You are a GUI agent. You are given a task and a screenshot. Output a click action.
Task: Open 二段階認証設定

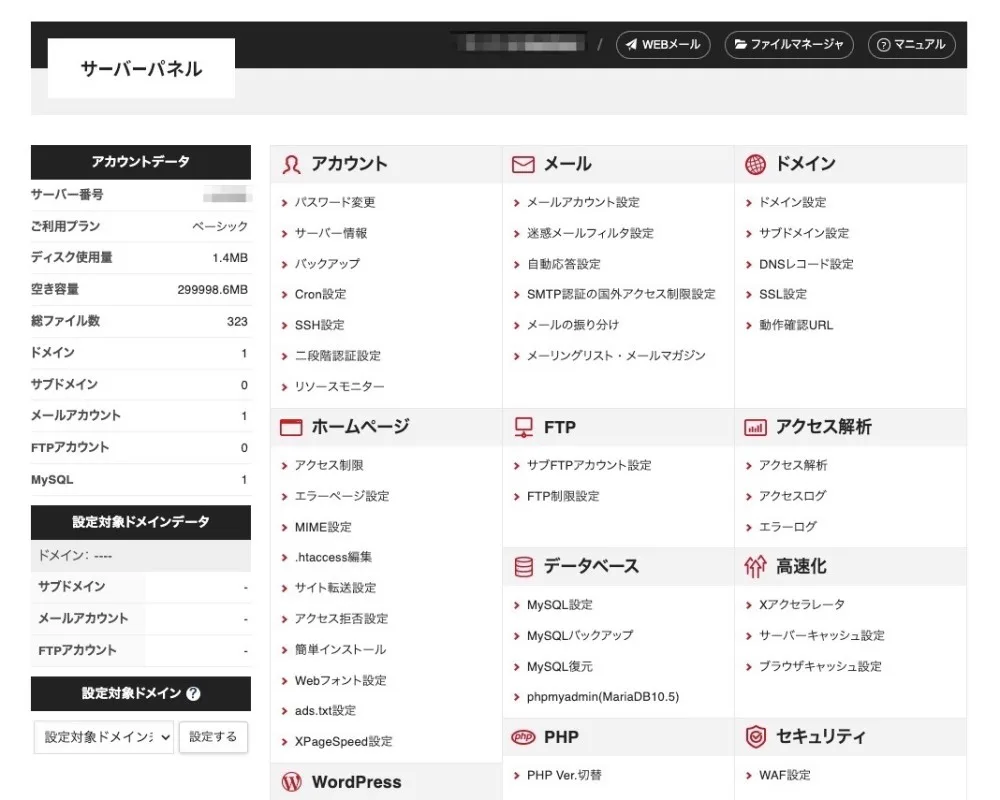(337, 355)
